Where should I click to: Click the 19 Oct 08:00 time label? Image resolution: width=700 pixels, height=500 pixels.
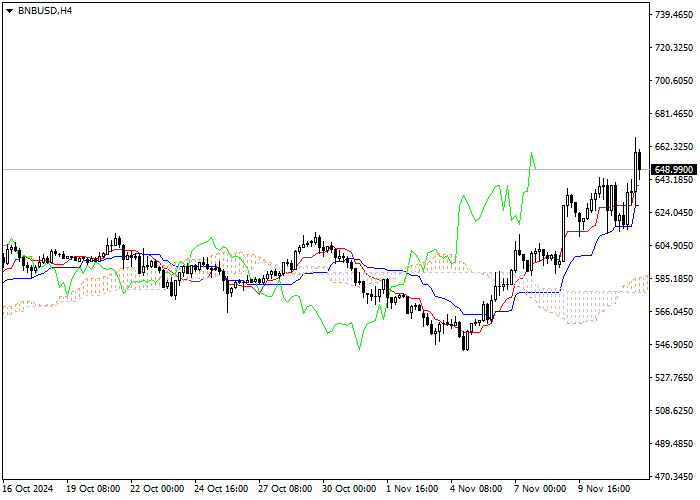click(x=93, y=488)
